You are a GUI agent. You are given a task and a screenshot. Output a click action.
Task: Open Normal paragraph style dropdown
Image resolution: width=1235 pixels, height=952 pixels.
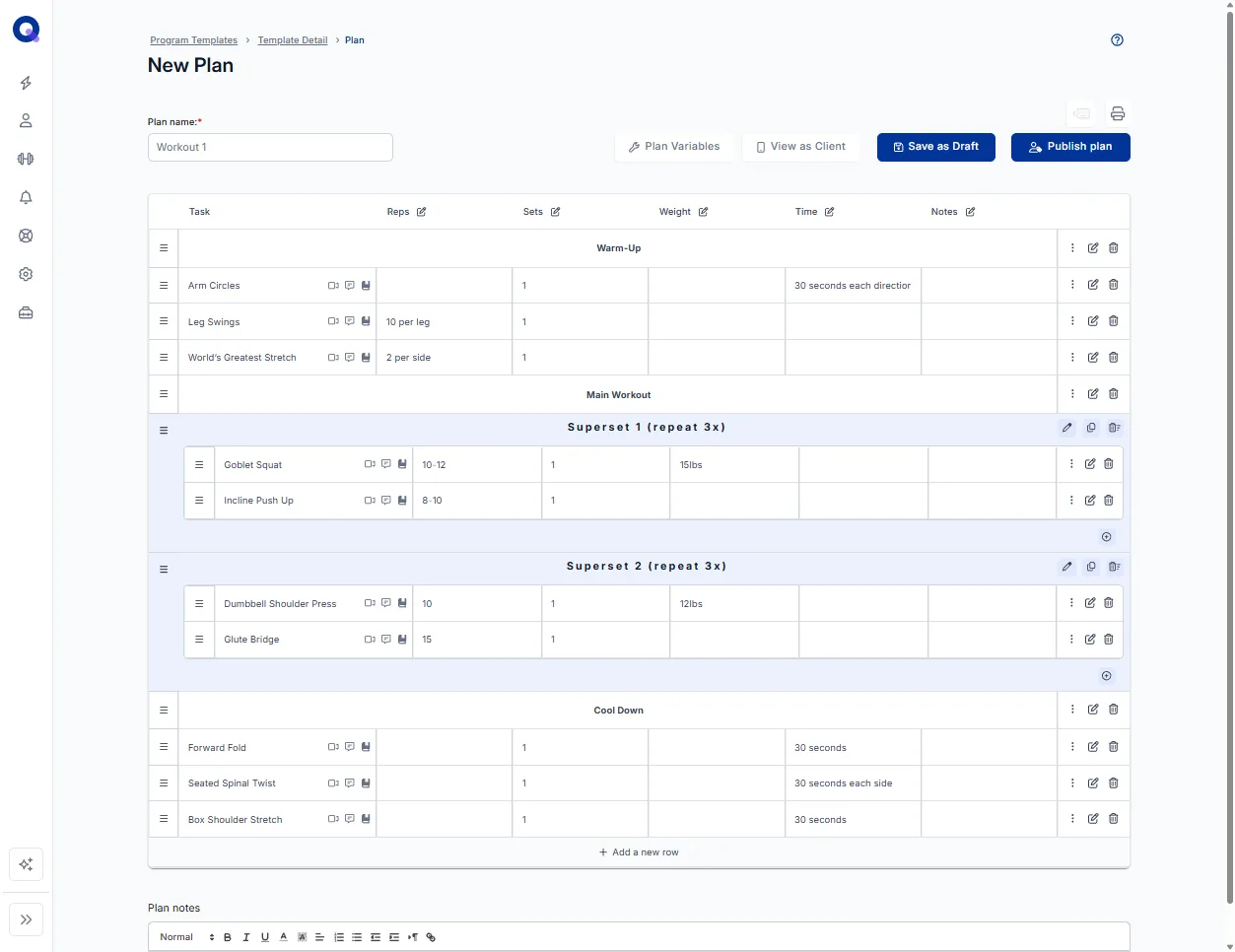186,937
